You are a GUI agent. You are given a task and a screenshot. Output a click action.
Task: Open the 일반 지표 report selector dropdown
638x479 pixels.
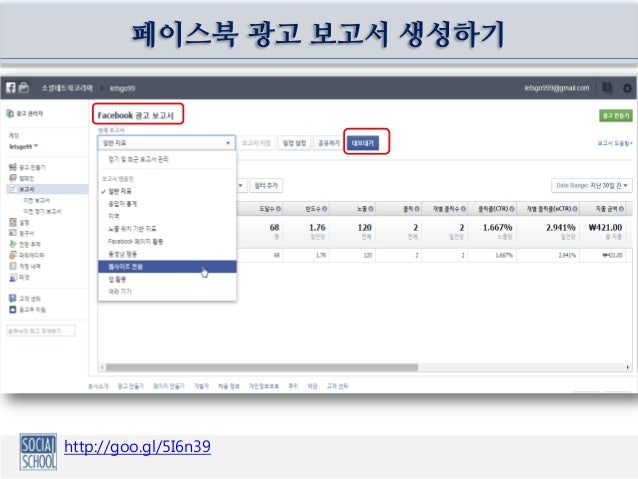click(x=166, y=143)
